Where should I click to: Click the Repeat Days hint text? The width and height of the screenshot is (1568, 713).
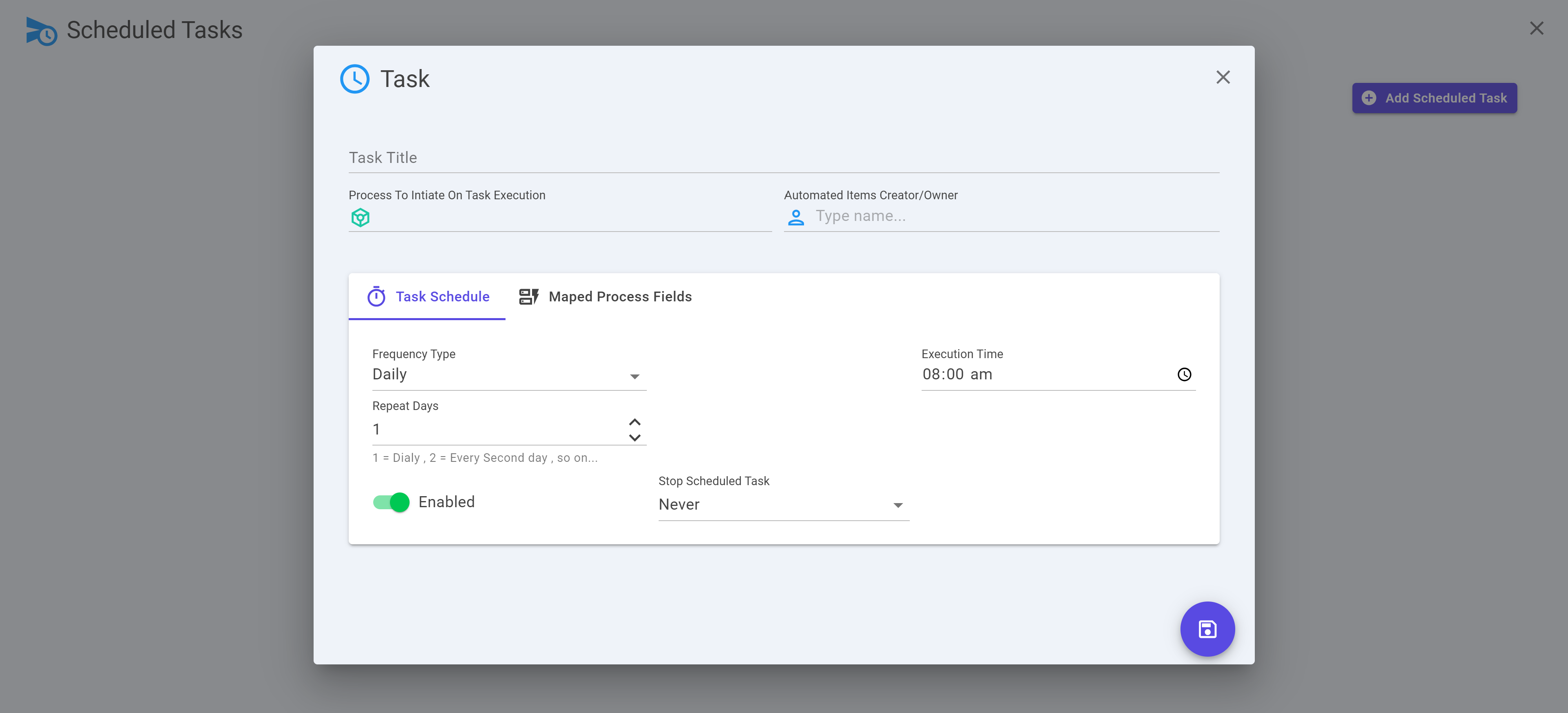click(x=485, y=458)
